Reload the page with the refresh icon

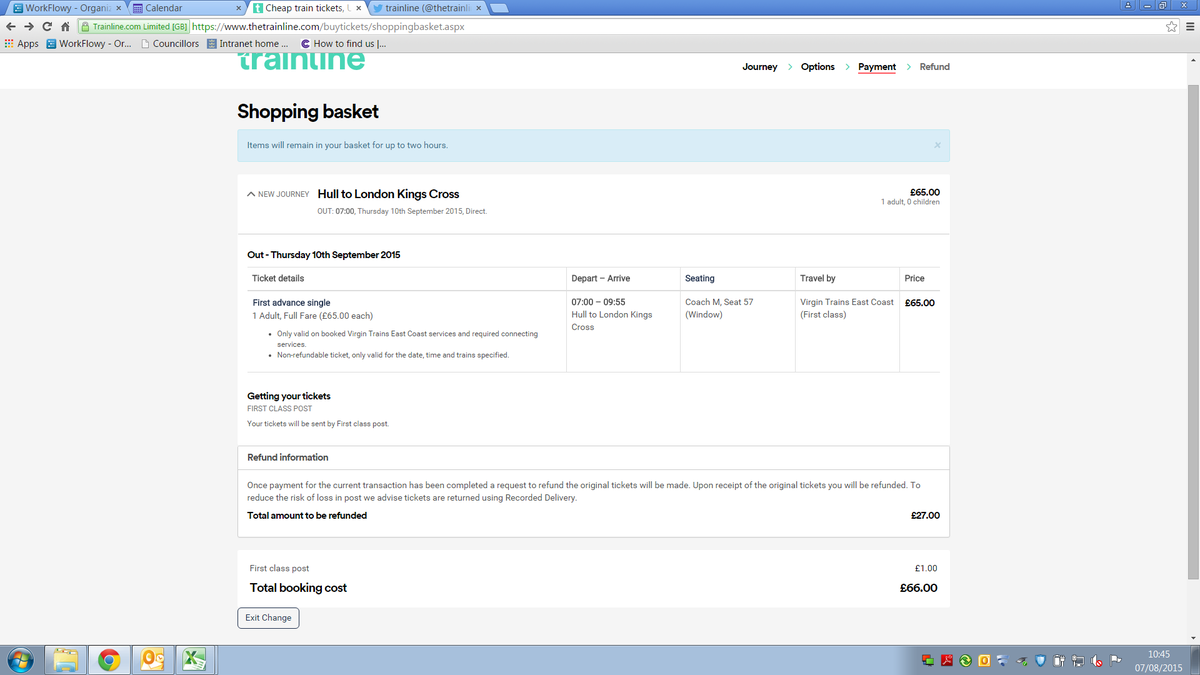pyautogui.click(x=47, y=27)
